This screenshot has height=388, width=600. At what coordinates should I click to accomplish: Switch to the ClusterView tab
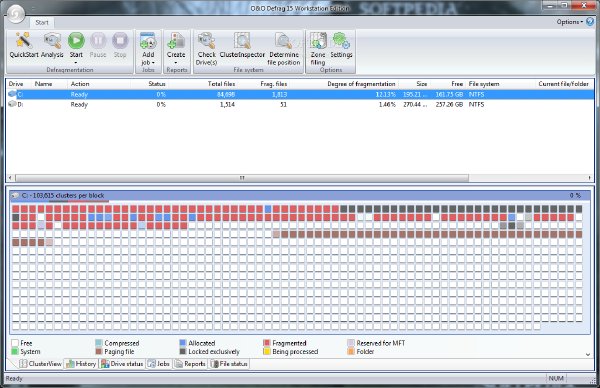click(x=41, y=364)
